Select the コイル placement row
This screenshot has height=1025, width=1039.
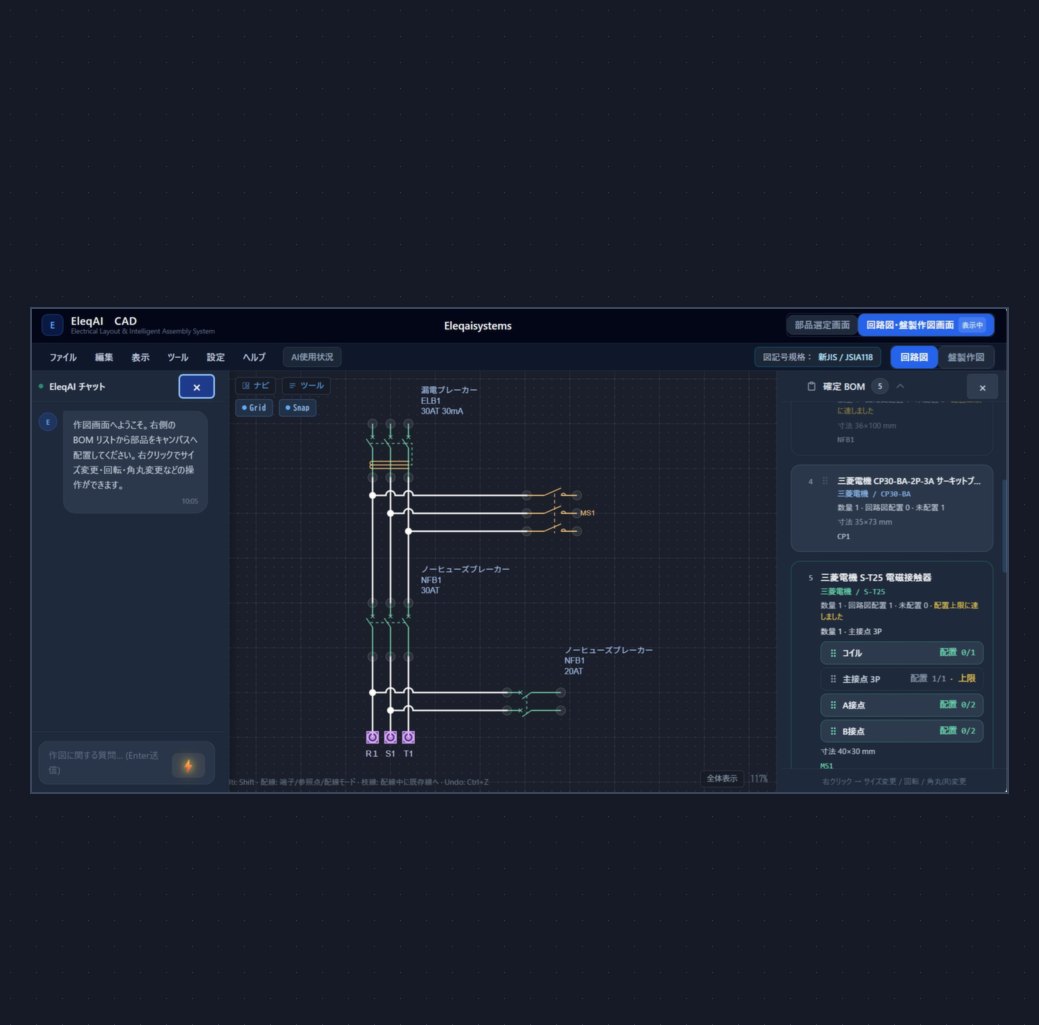coord(901,653)
